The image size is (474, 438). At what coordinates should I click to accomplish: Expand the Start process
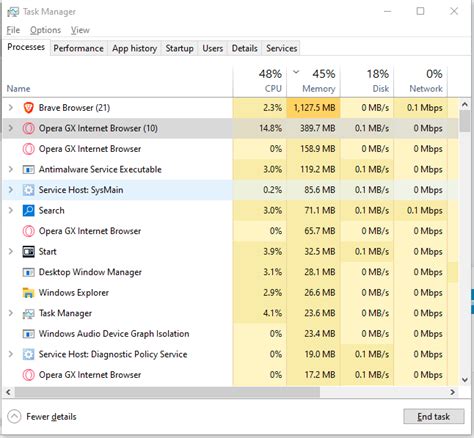11,252
